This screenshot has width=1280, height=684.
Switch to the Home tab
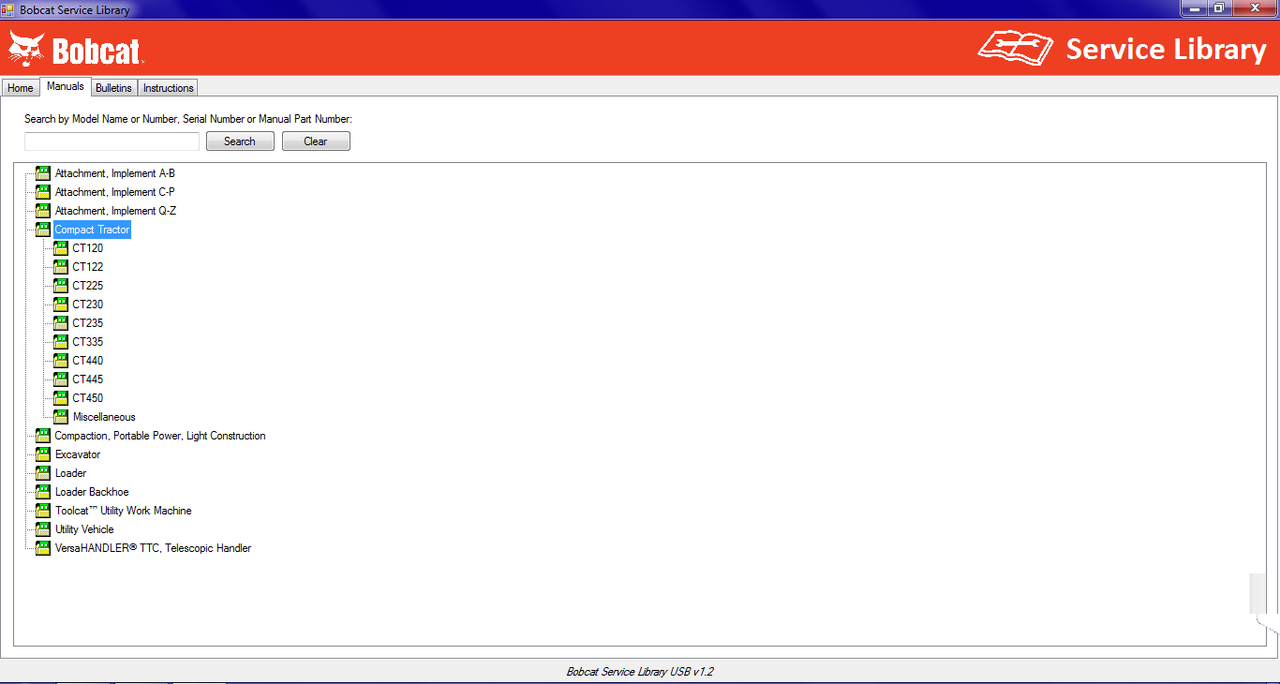coord(20,88)
